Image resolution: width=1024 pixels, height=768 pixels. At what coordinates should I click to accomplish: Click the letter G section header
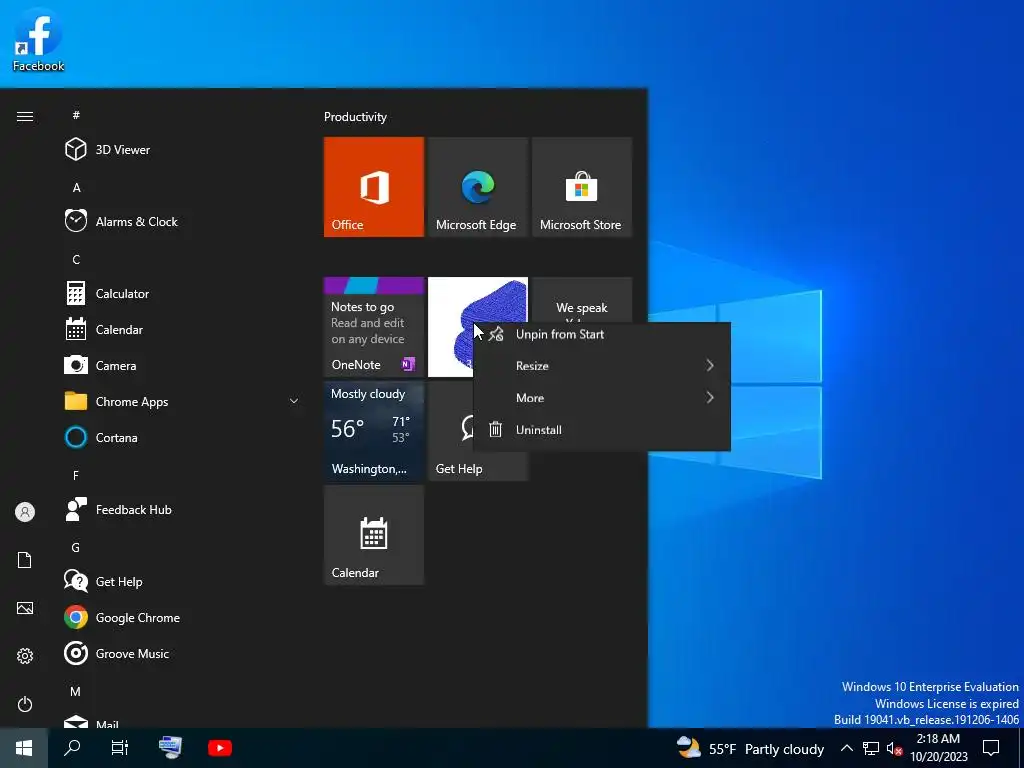pyautogui.click(x=76, y=547)
